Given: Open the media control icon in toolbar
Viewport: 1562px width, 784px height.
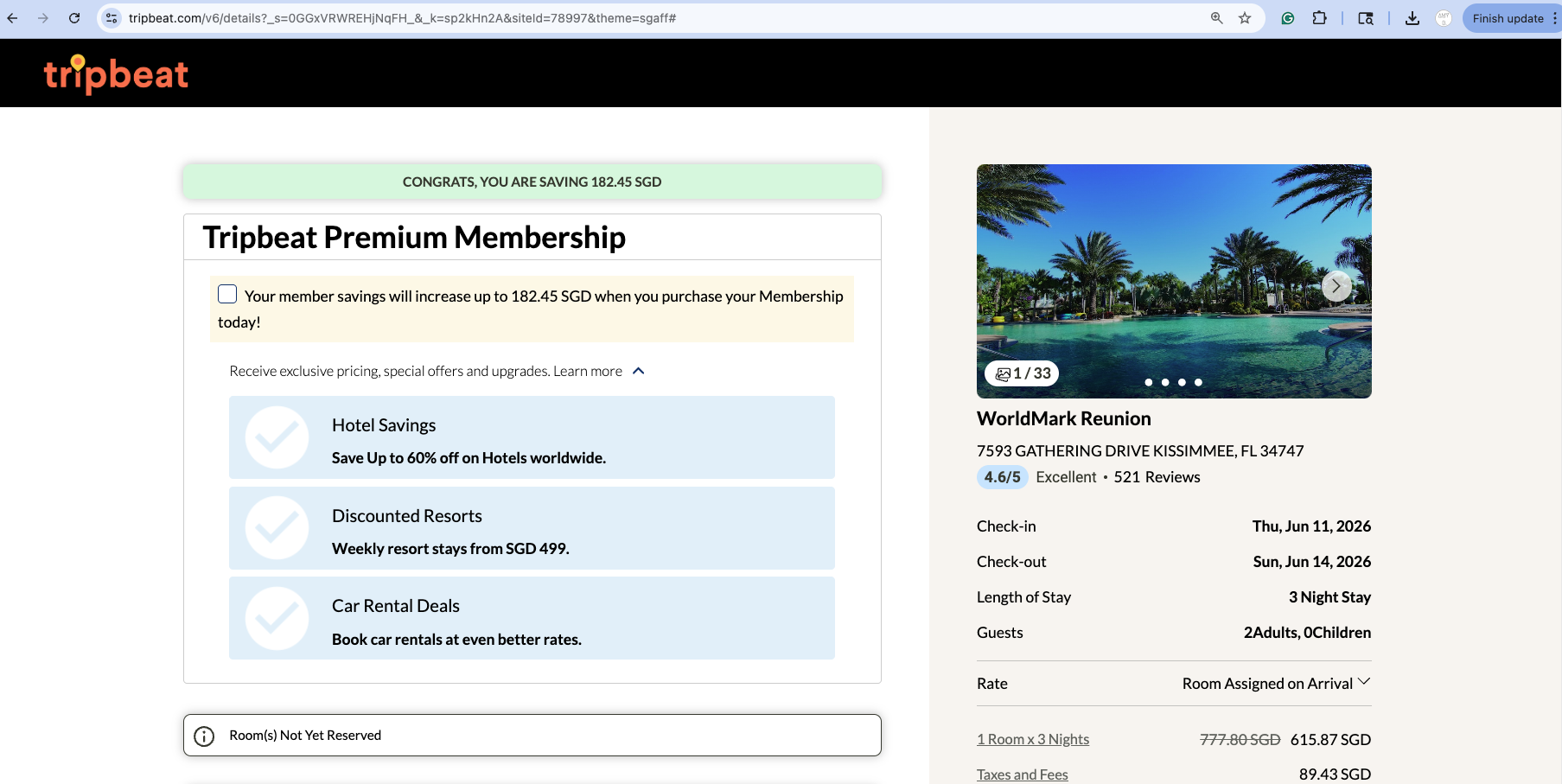Looking at the screenshot, I should [1366, 18].
